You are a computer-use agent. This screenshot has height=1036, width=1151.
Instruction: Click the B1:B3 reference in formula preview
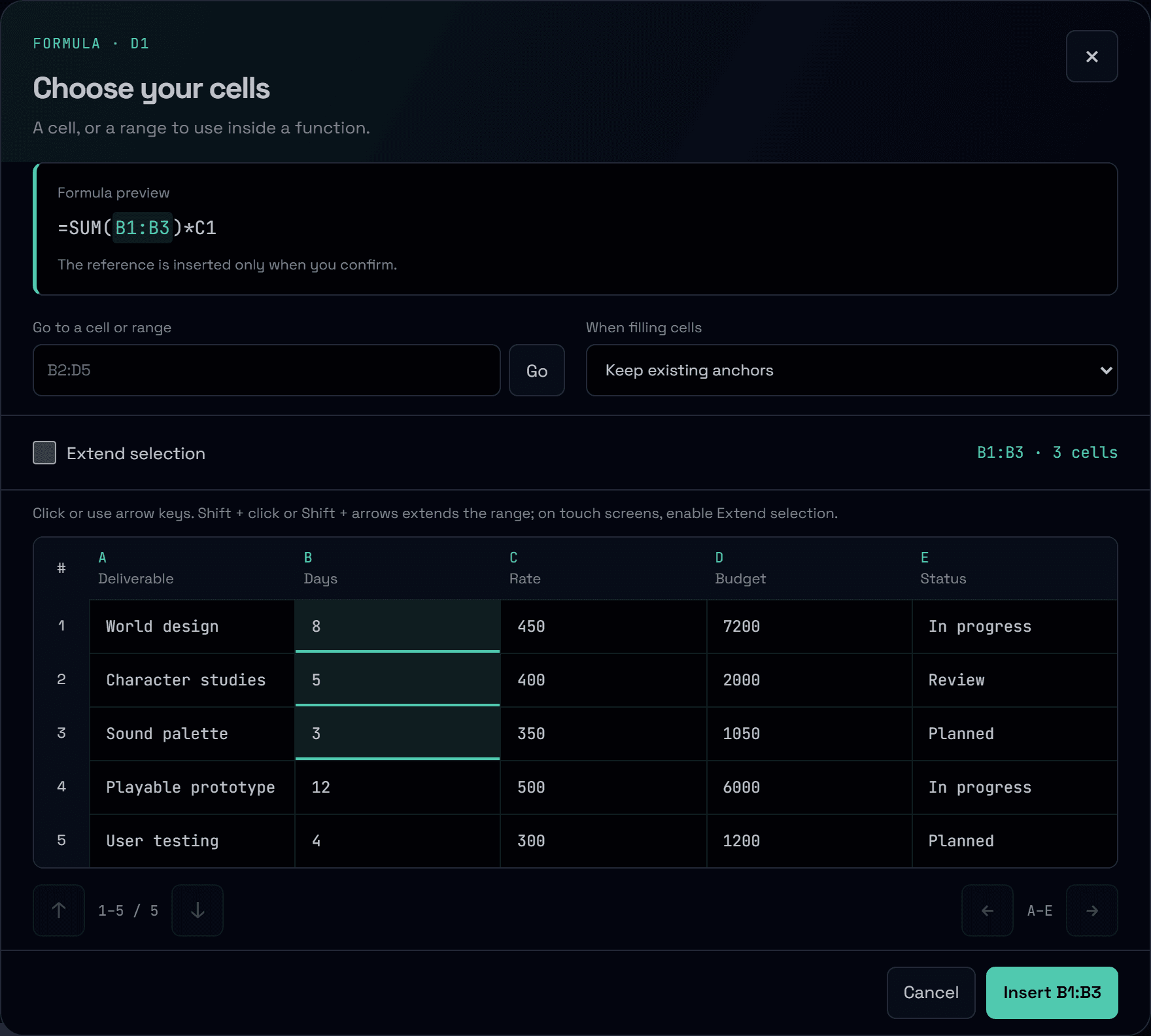(x=143, y=228)
